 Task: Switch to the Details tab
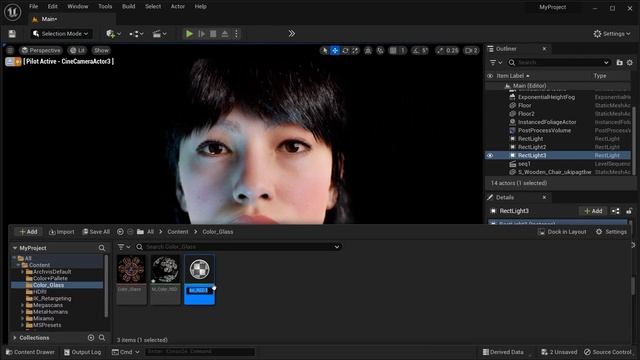pos(504,198)
